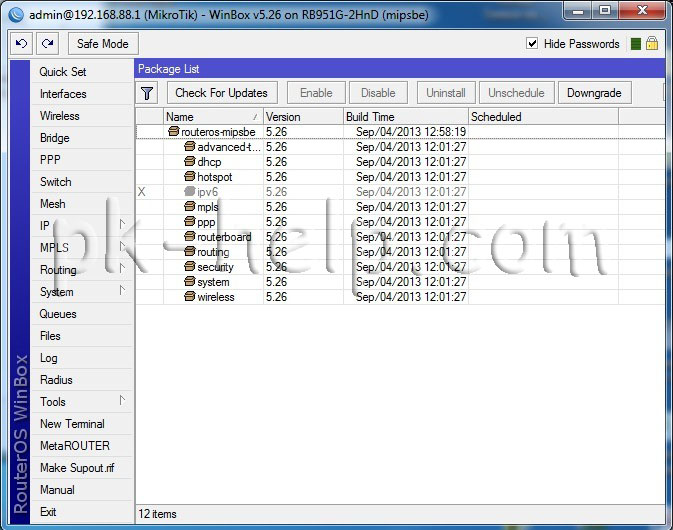Select the routerboard package name

(x=224, y=237)
